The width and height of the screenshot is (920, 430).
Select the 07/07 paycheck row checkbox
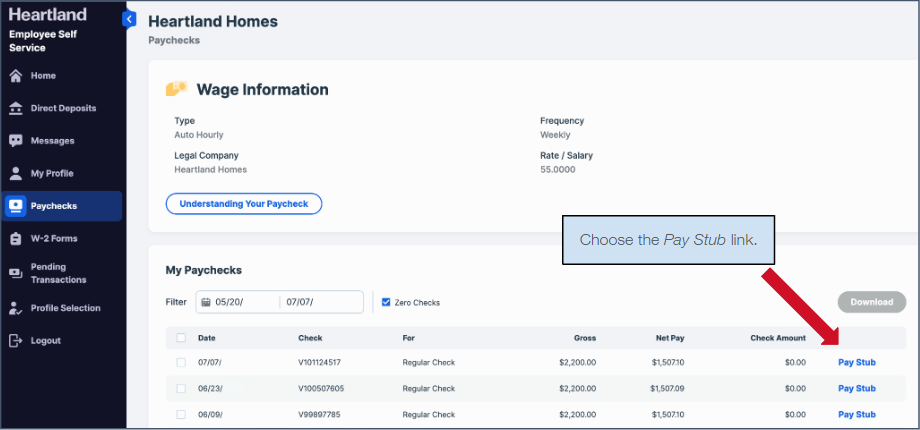[x=181, y=363]
